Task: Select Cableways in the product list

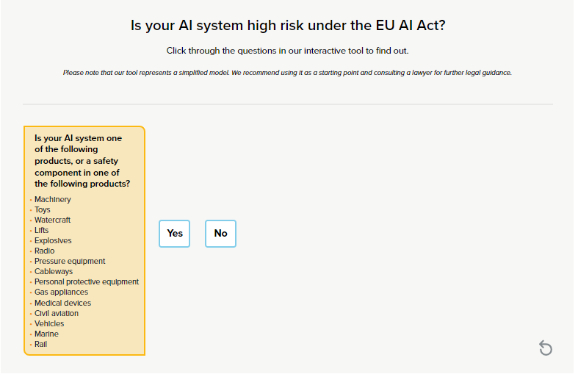Action: coord(53,272)
